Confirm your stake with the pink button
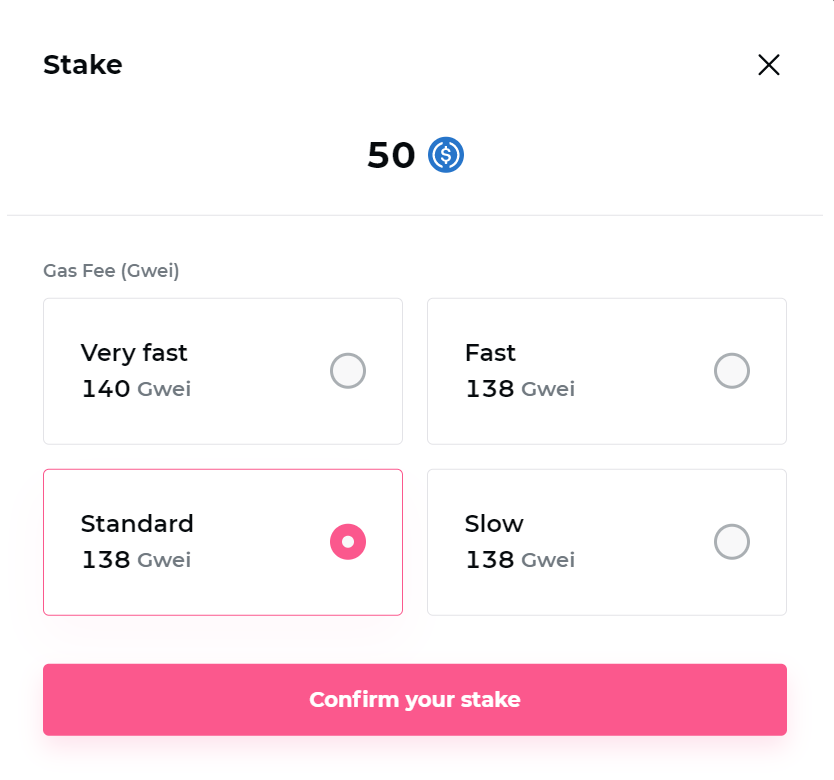Screen dimensions: 834x780 (x=415, y=700)
